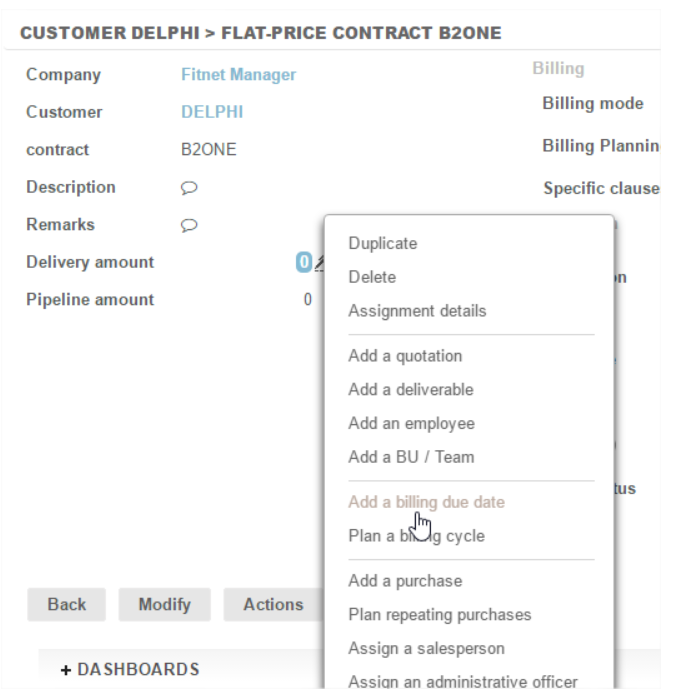The image size is (675, 696).
Task: Choose Add a BU / Team
Action: (411, 457)
